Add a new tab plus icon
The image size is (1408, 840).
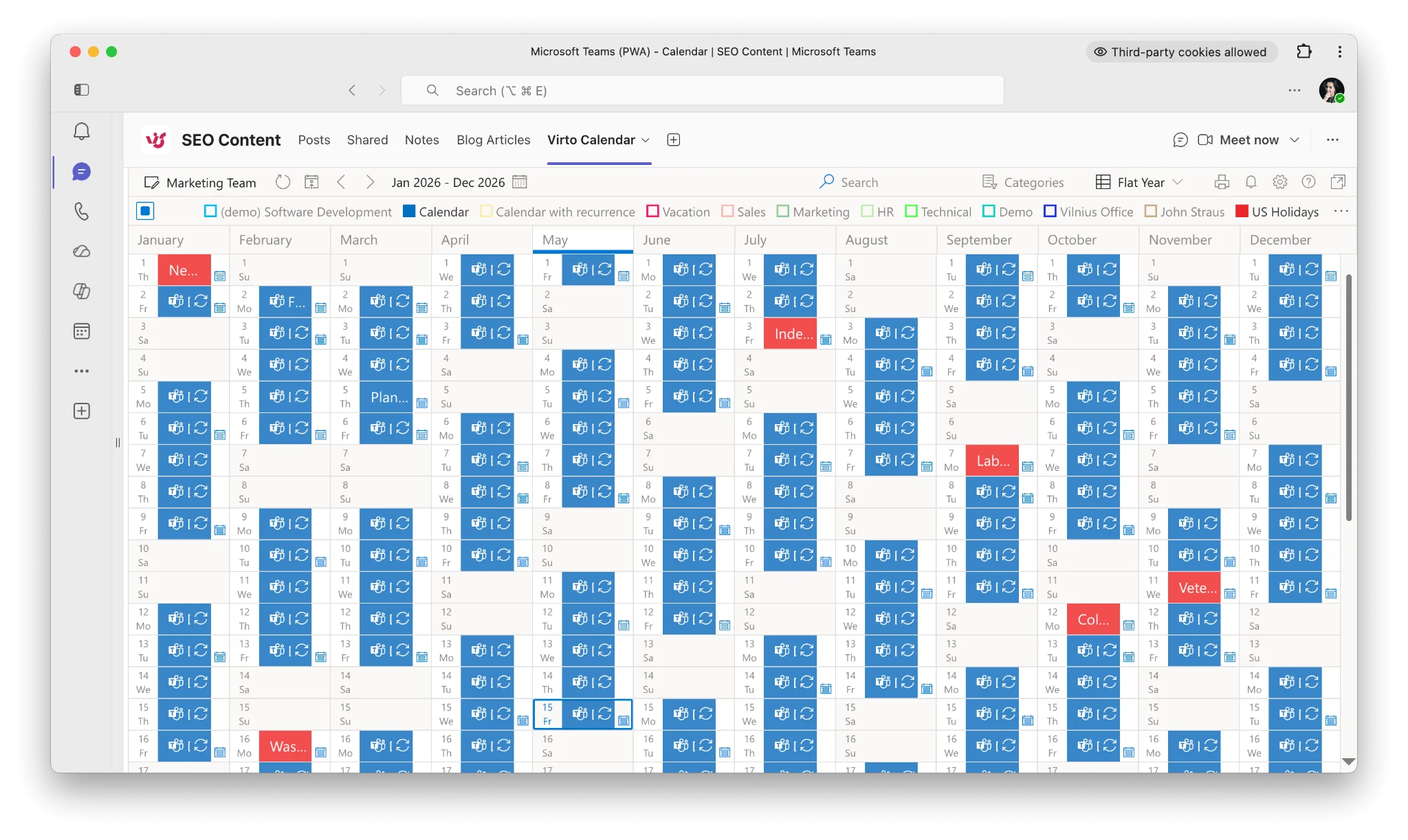click(x=674, y=140)
